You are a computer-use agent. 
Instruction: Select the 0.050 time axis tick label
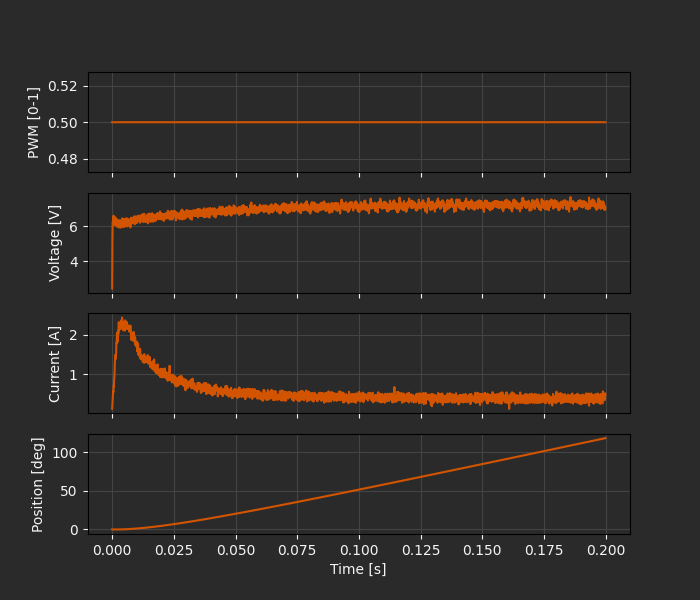235,549
